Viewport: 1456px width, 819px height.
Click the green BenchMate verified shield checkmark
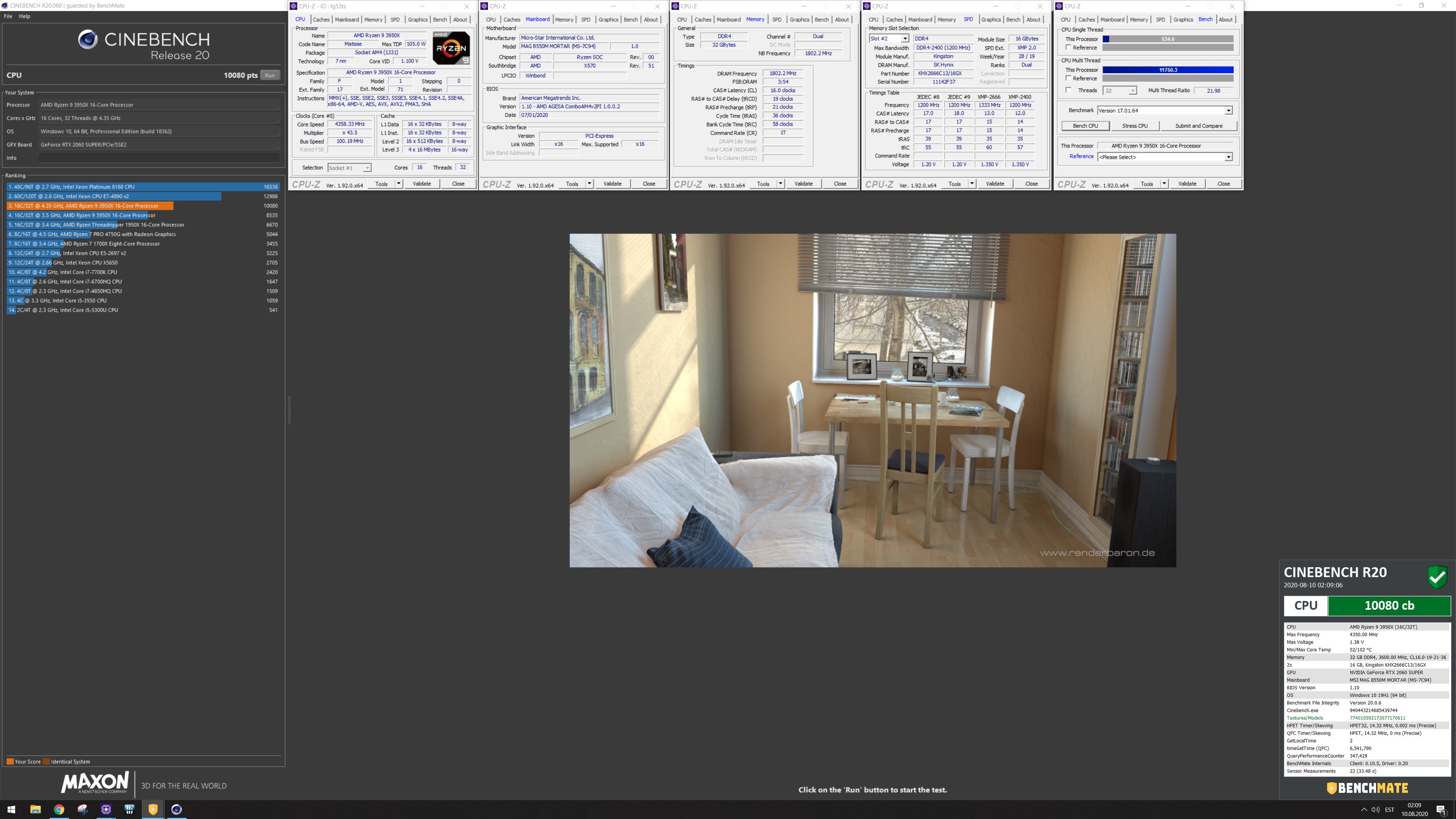pyautogui.click(x=1437, y=577)
